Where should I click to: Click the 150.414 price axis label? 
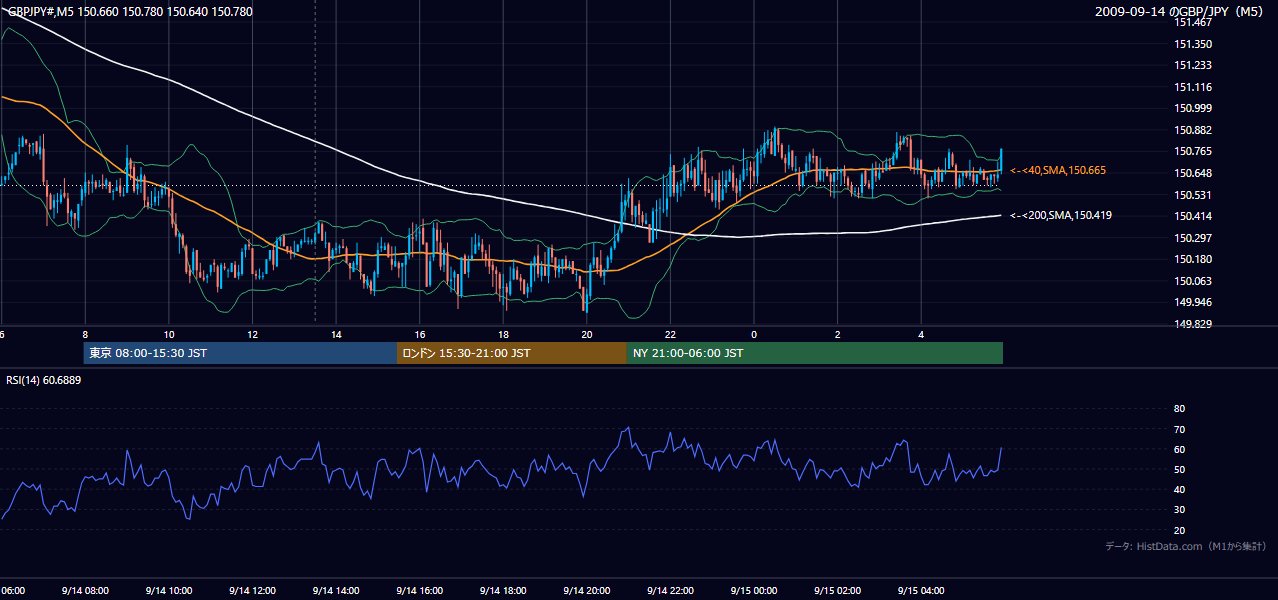point(1193,216)
